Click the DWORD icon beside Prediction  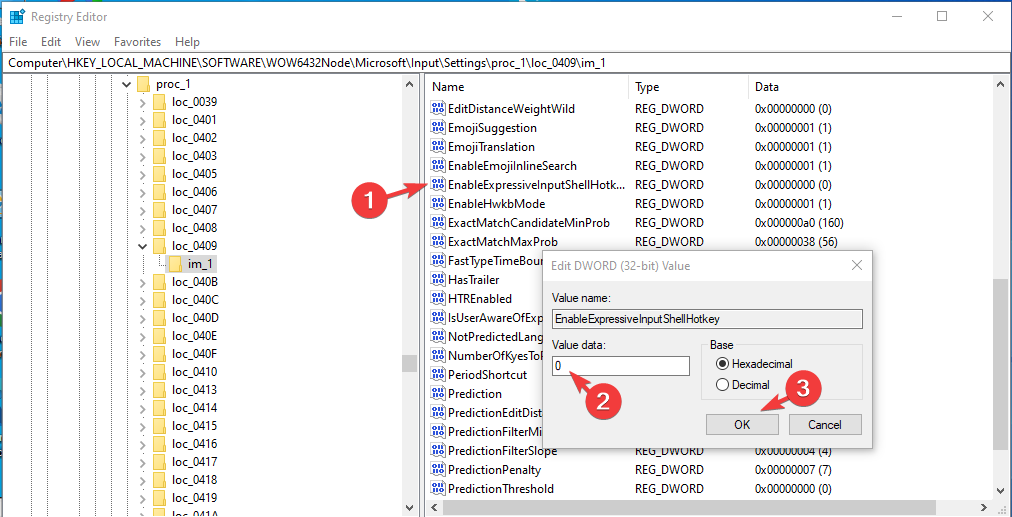pyautogui.click(x=438, y=394)
